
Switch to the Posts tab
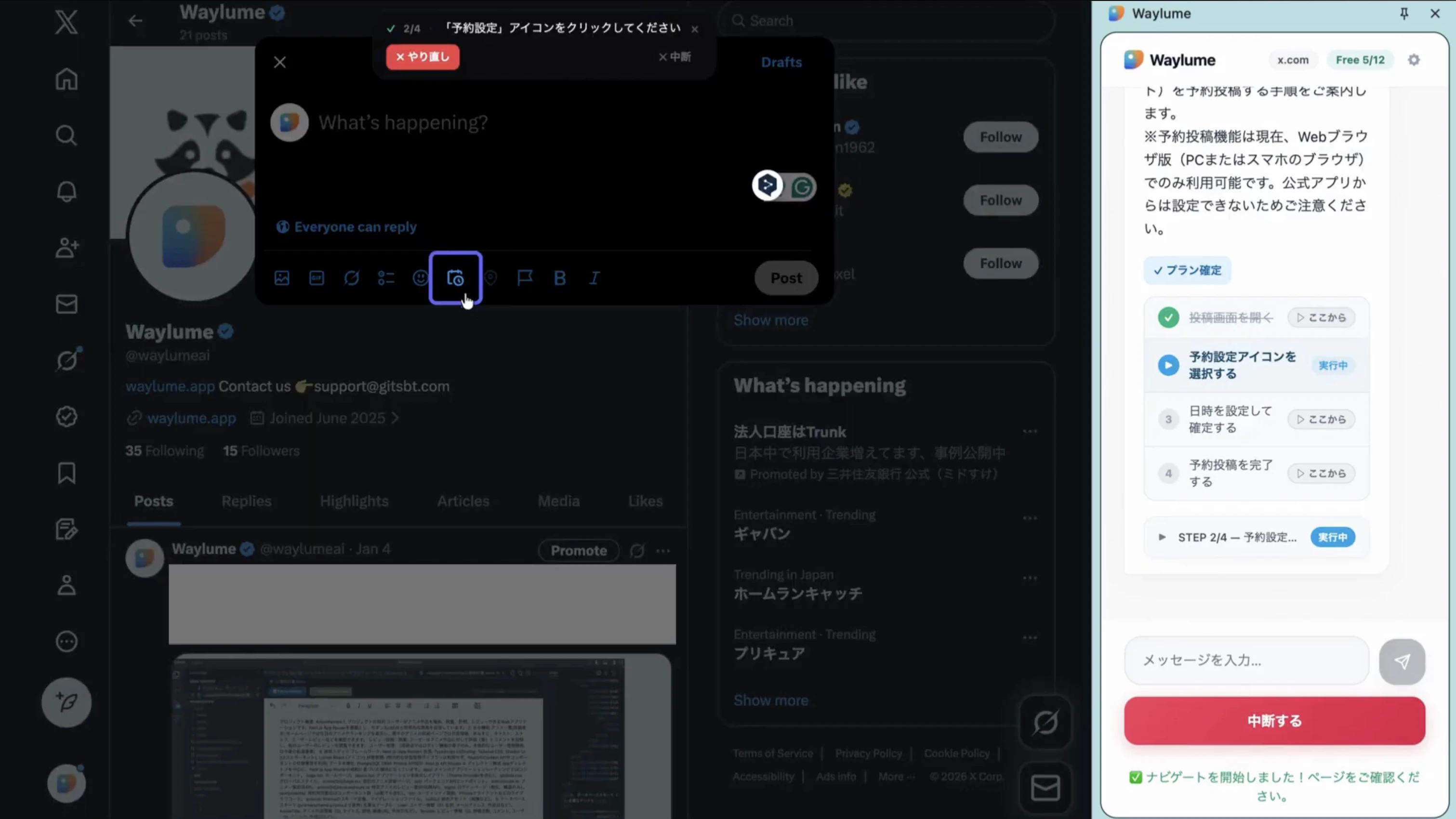point(154,502)
